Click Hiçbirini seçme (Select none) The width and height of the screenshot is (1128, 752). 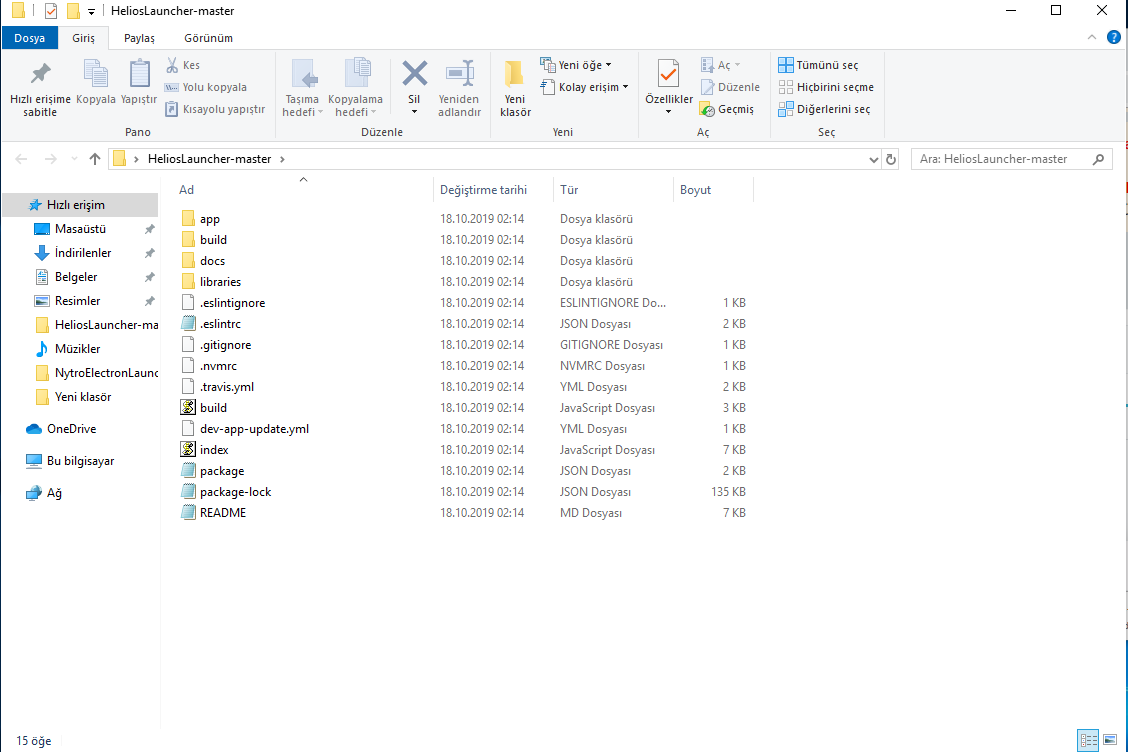point(826,87)
